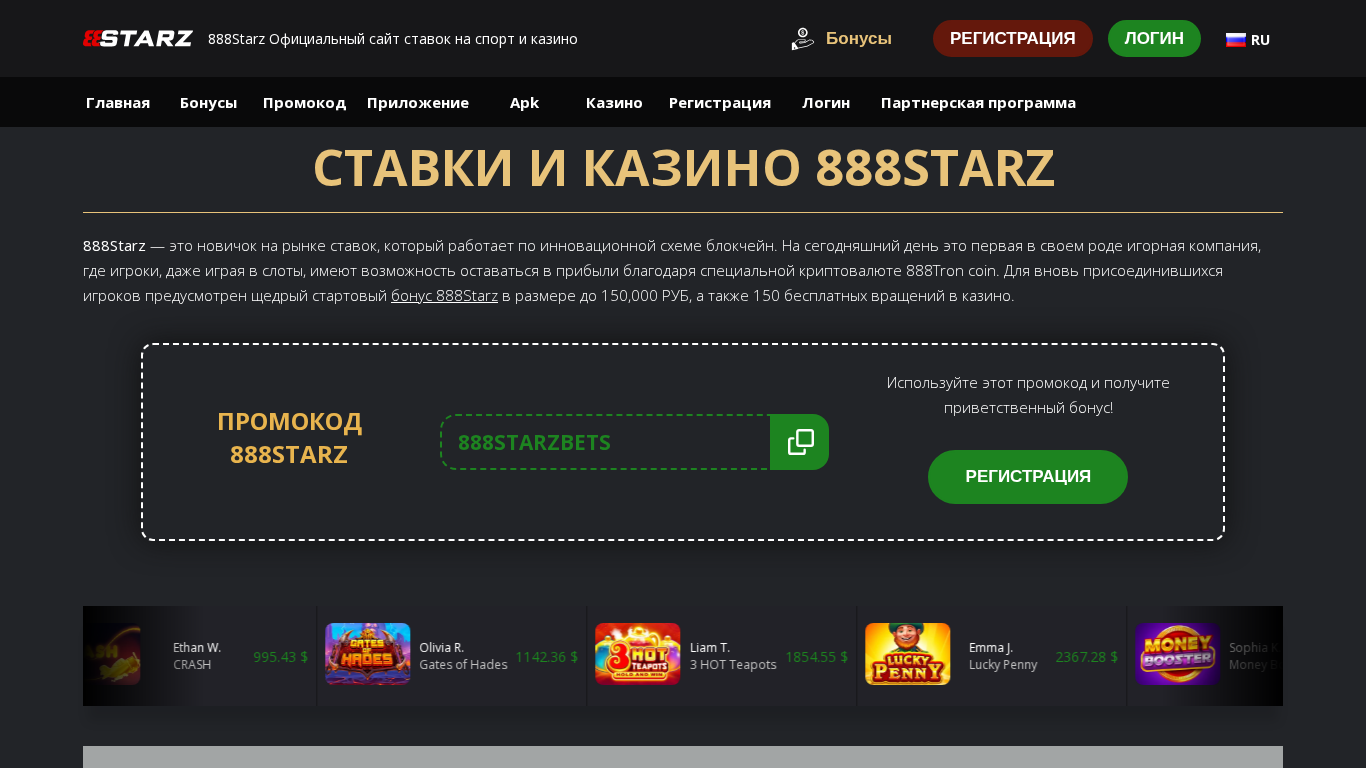
Task: Open the Money Booster game thumbnail
Action: coord(1177,654)
